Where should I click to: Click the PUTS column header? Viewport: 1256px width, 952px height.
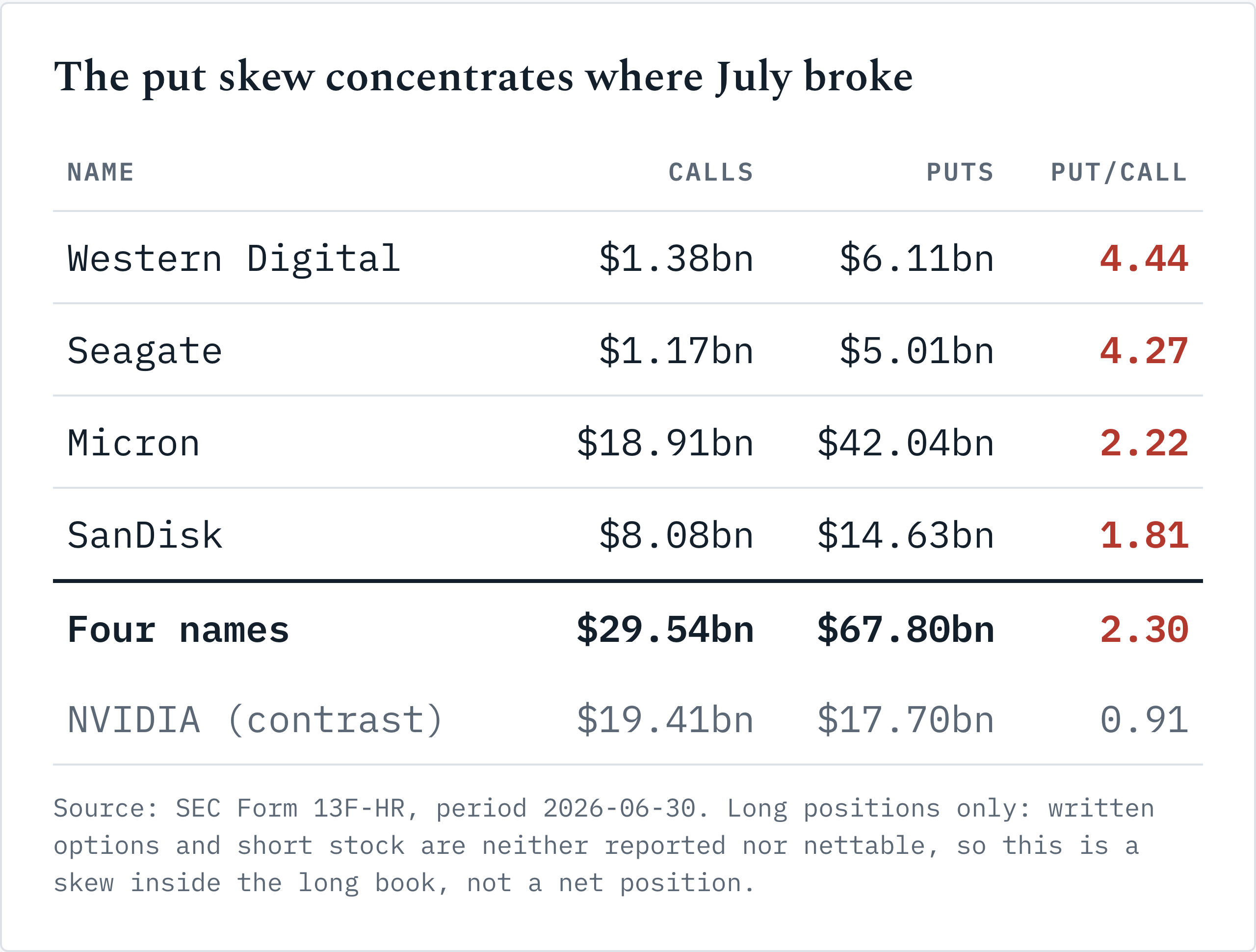tap(960, 172)
